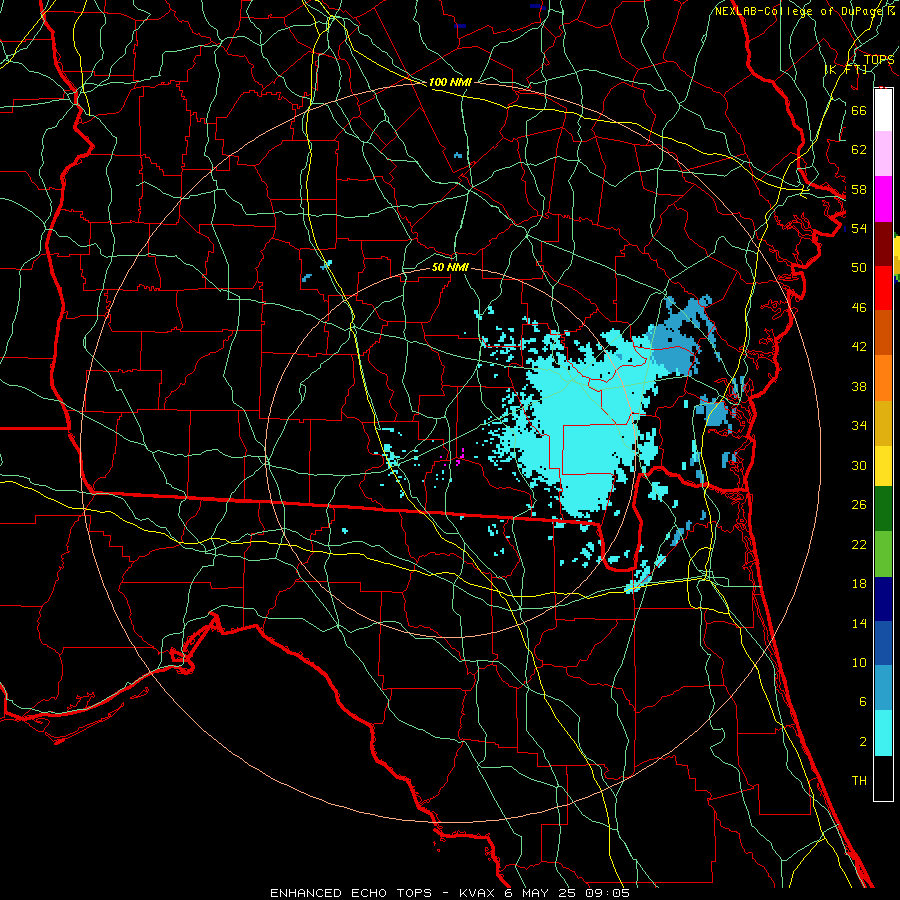900x900 pixels.
Task: Click the light green legend swatch
Action: pos(883,554)
